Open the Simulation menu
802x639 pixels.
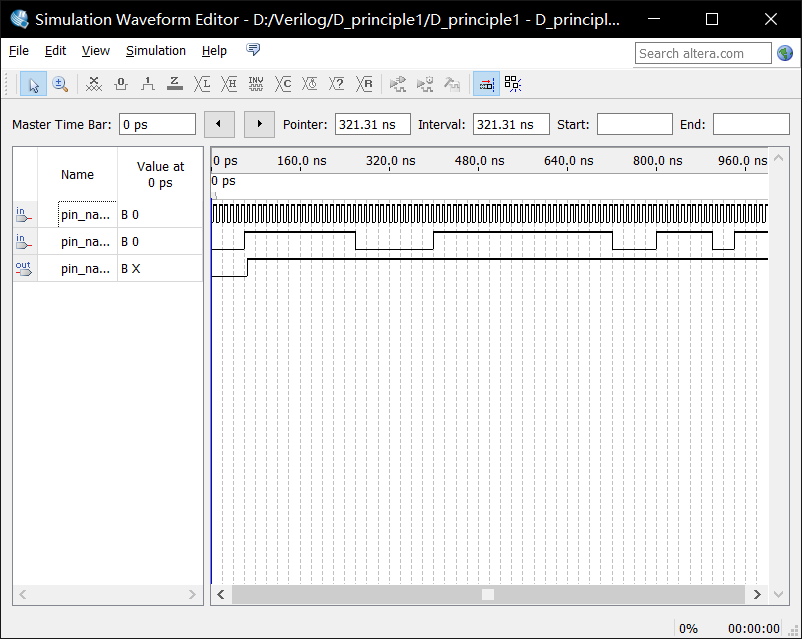tap(155, 51)
